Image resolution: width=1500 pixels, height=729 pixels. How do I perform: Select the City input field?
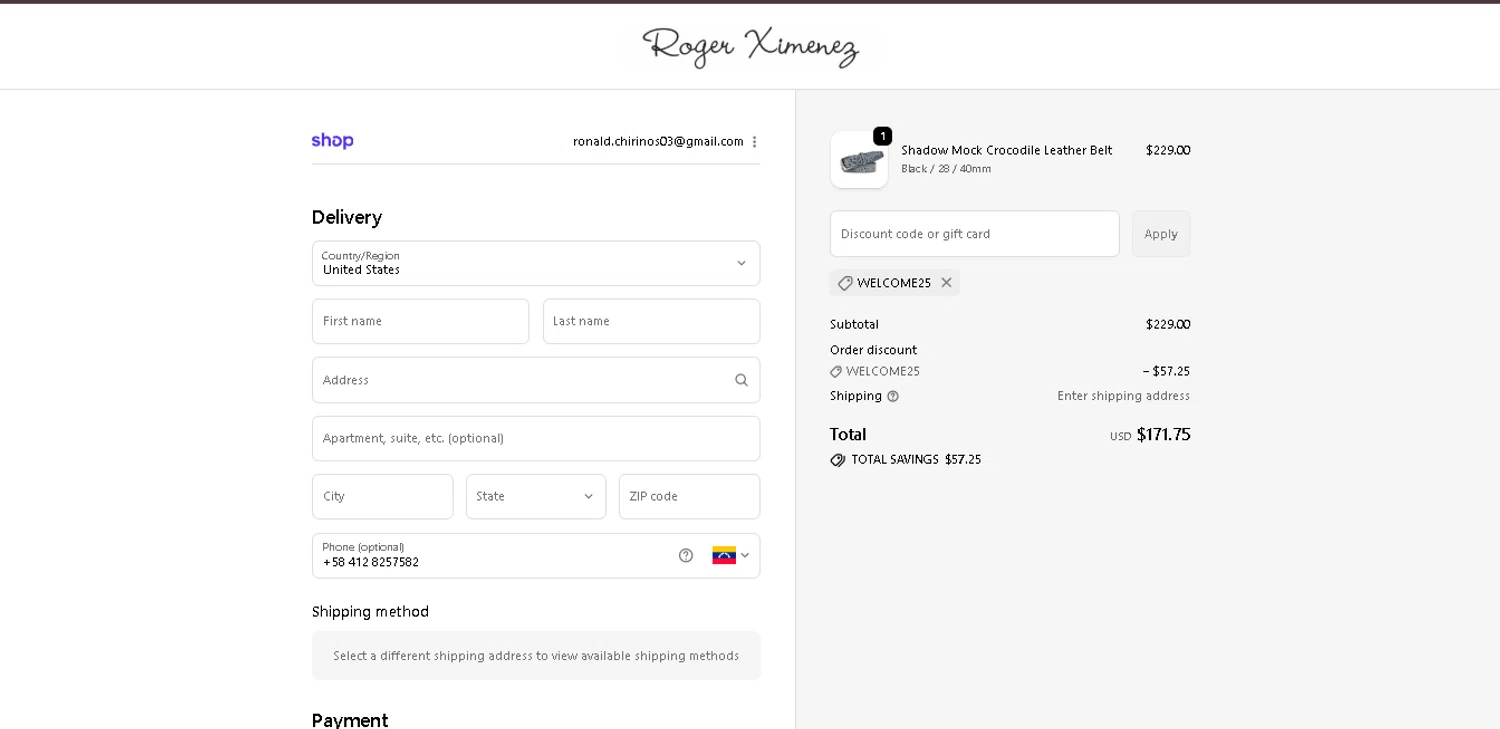click(382, 497)
